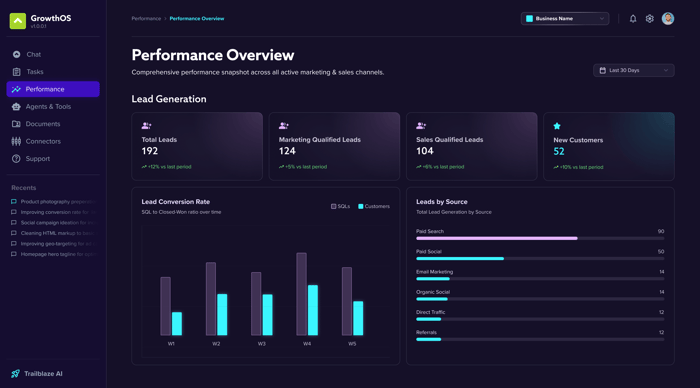Click the Tasks clipboard icon

[x=17, y=72]
